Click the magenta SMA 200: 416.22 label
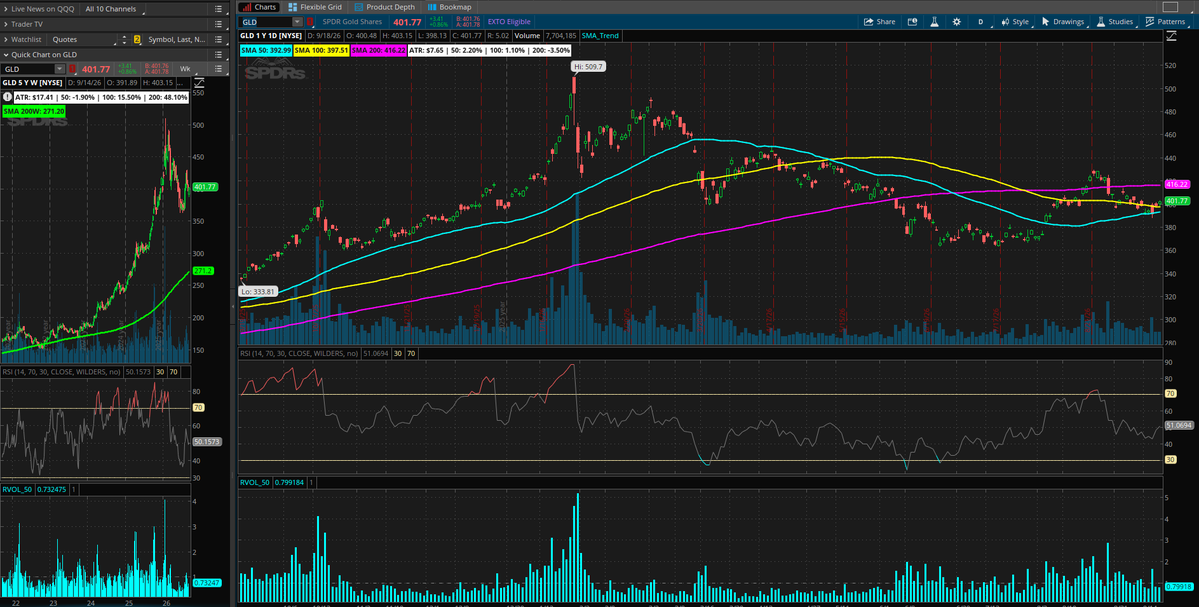This screenshot has width=1199, height=607. (378, 50)
